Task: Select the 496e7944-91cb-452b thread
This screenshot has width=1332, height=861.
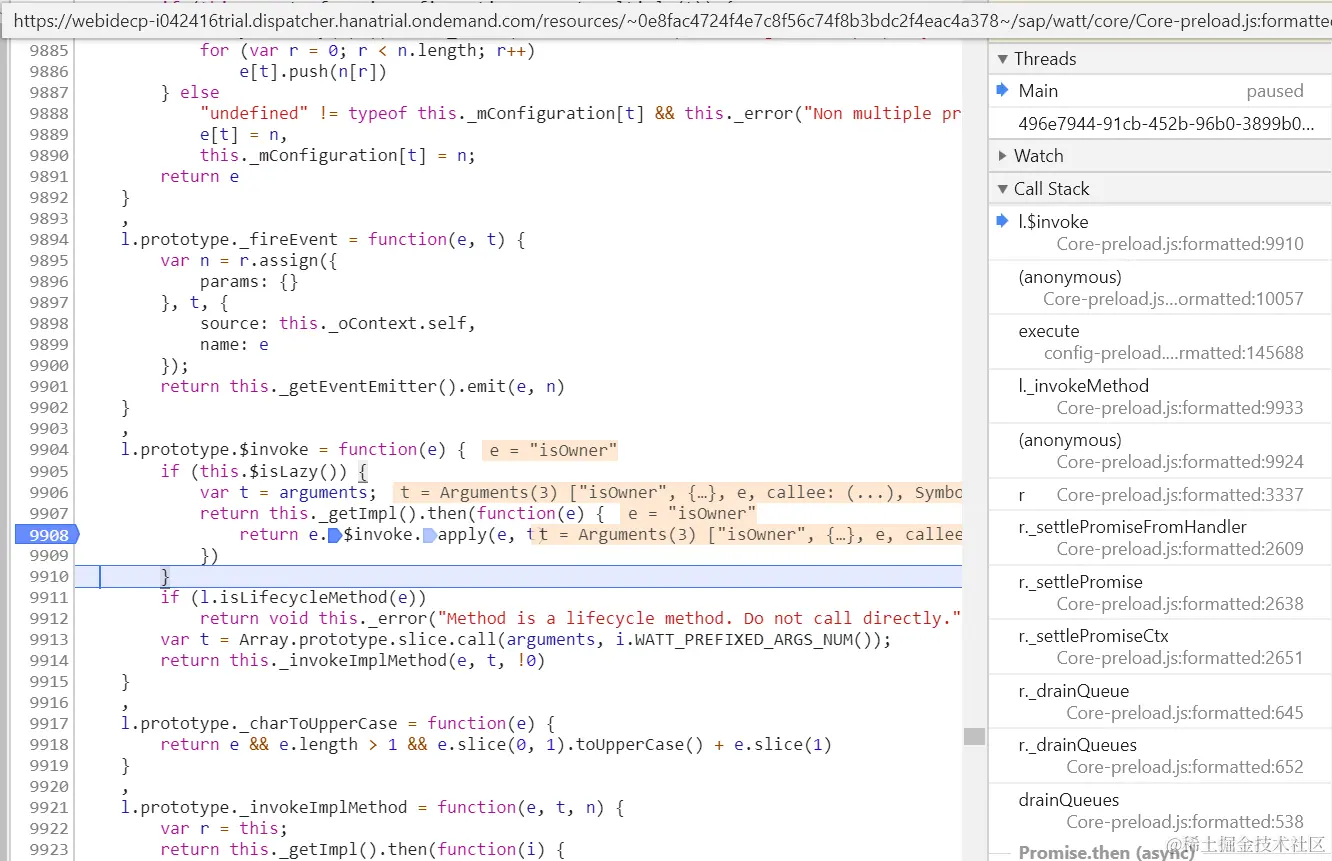Action: [x=1160, y=124]
